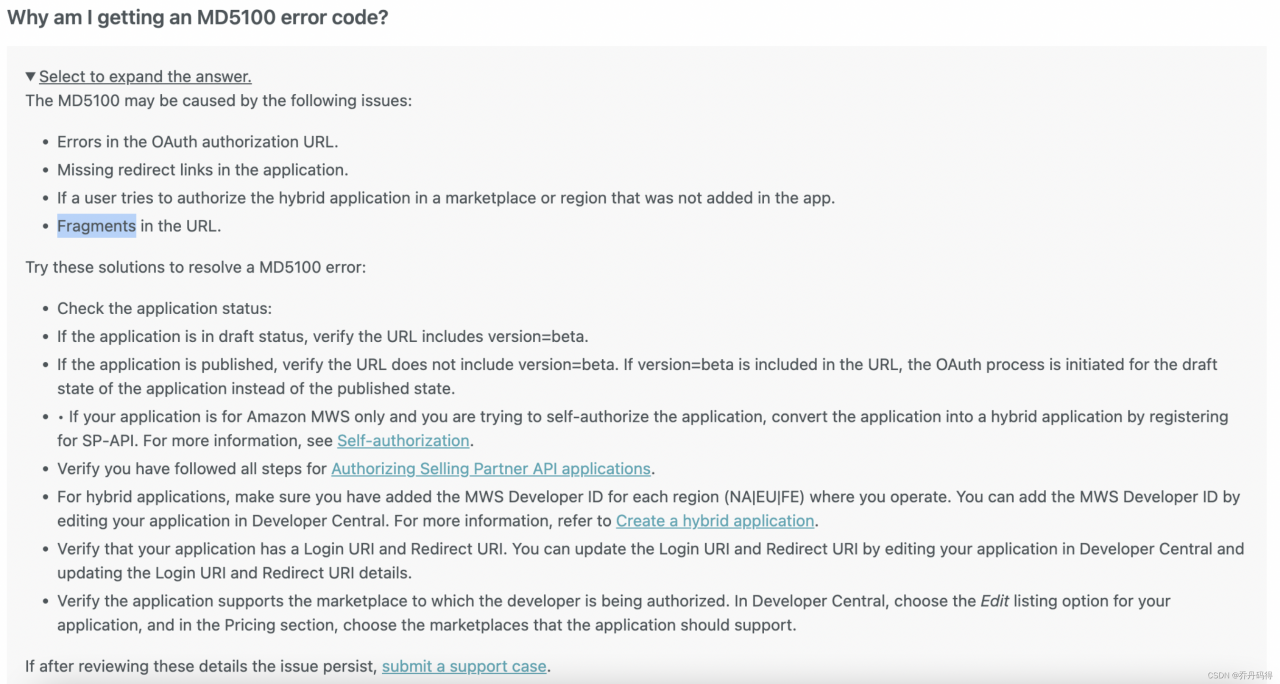Click the "Missing redirect links in the application" bullet

click(x=202, y=170)
